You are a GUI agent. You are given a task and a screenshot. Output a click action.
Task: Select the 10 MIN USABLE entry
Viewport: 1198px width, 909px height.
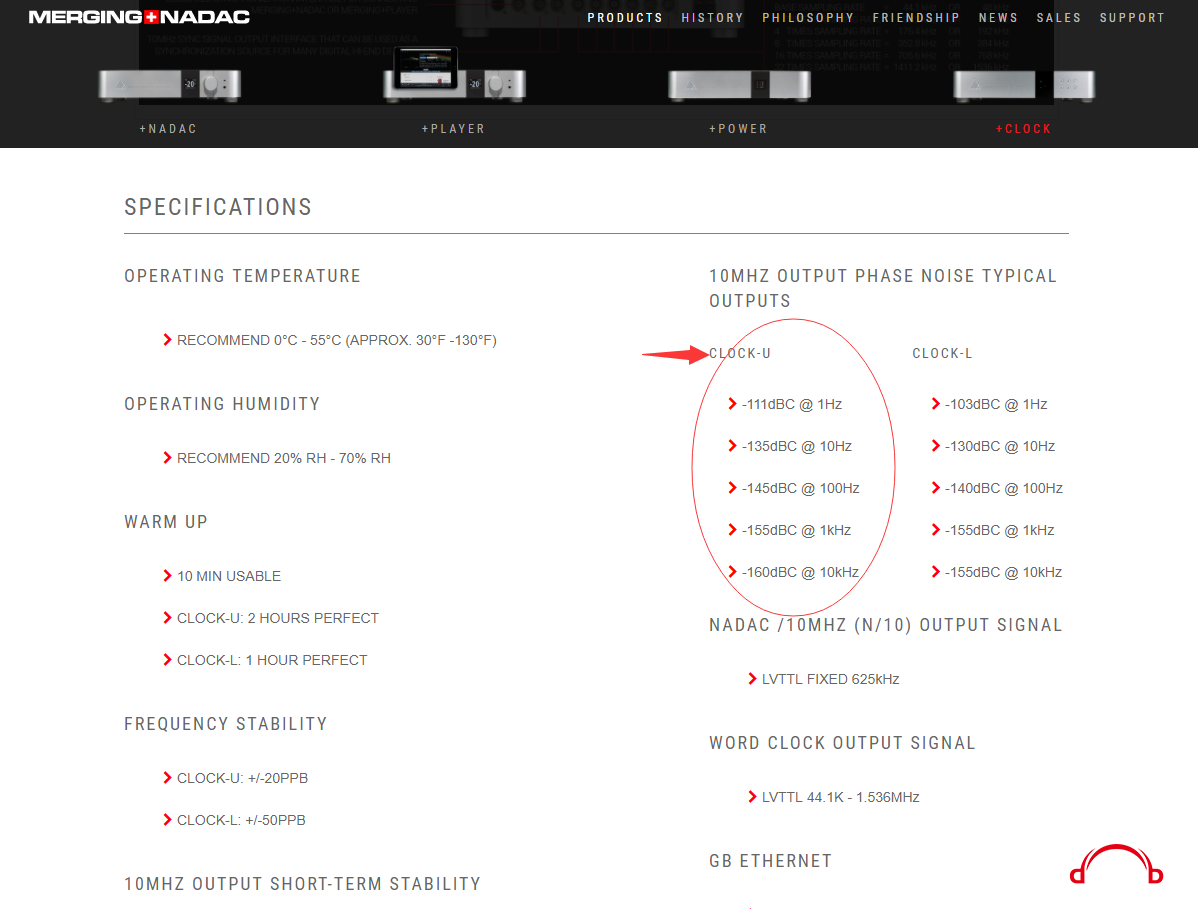(228, 576)
